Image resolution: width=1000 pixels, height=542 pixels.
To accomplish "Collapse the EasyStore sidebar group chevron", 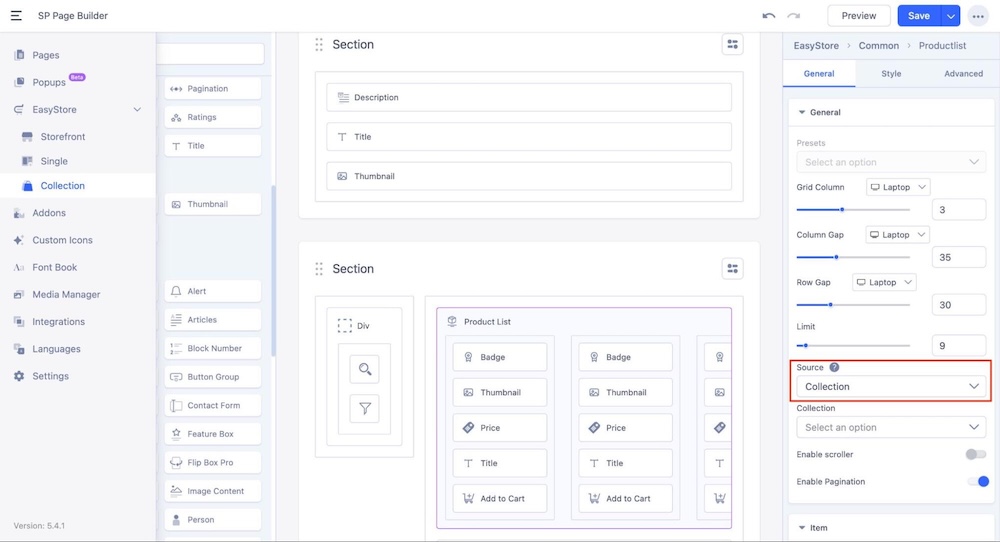I will (x=137, y=110).
